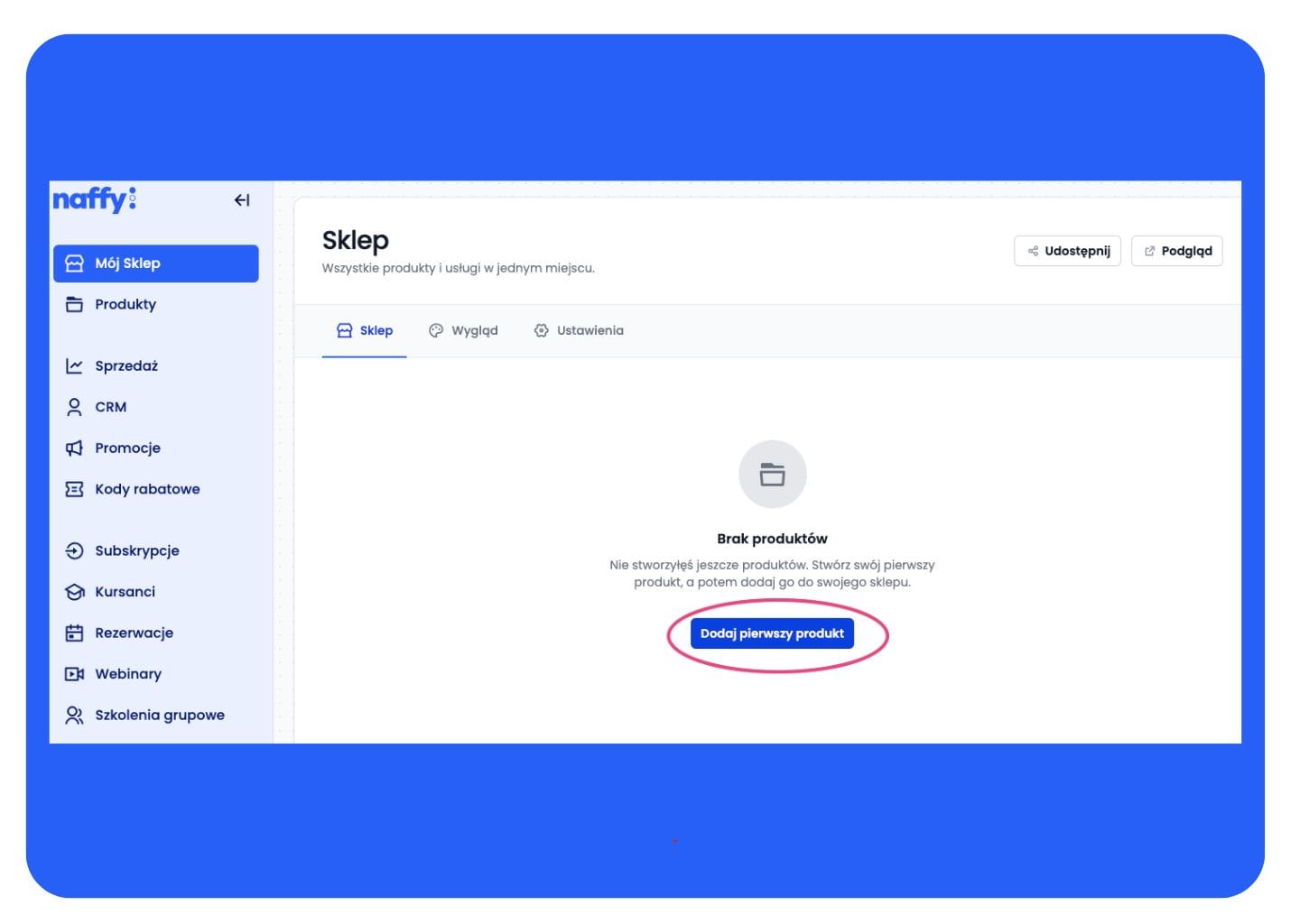This screenshot has height=924, width=1300.
Task: Click the Promocje megaphone icon
Action: click(x=74, y=448)
